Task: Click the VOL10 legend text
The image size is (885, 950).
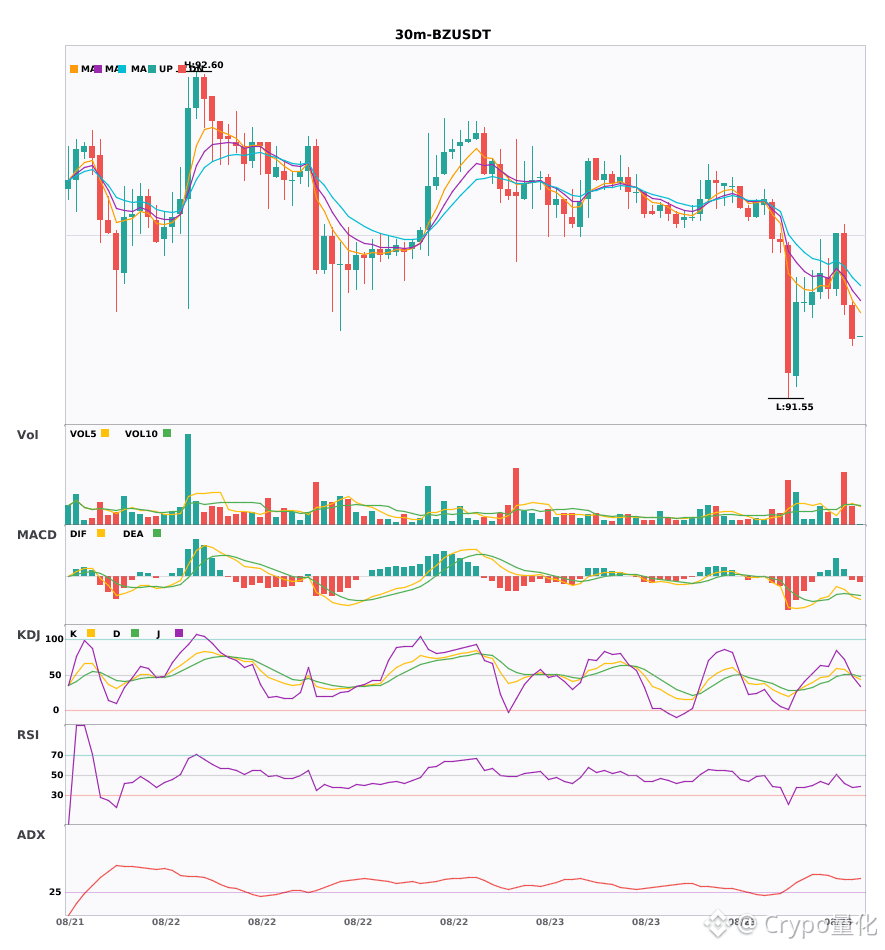Action: (x=141, y=434)
